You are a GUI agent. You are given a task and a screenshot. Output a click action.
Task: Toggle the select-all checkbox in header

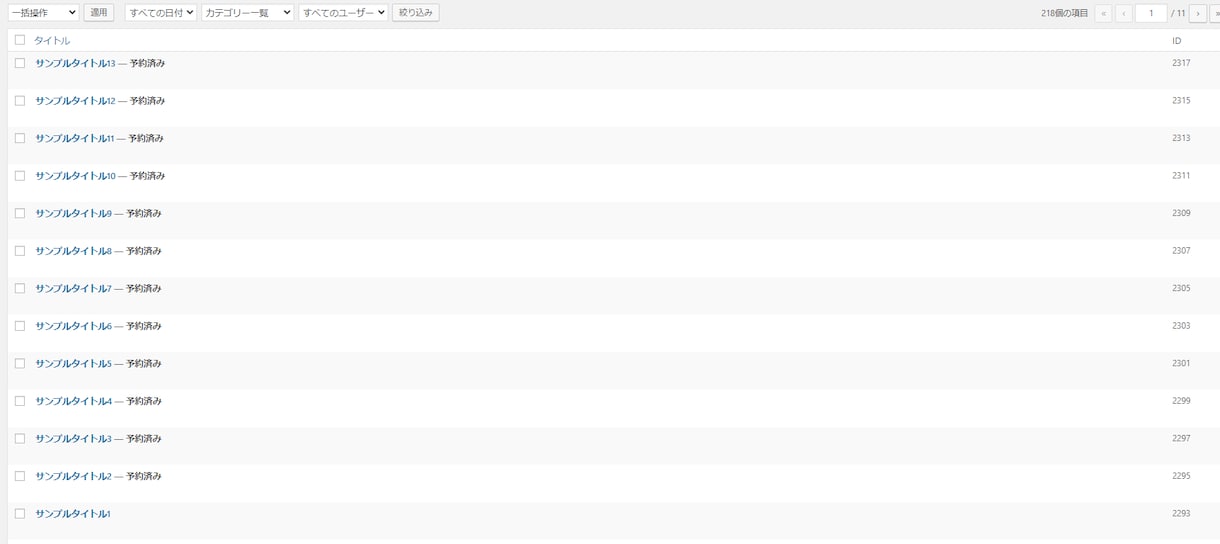[x=19, y=40]
